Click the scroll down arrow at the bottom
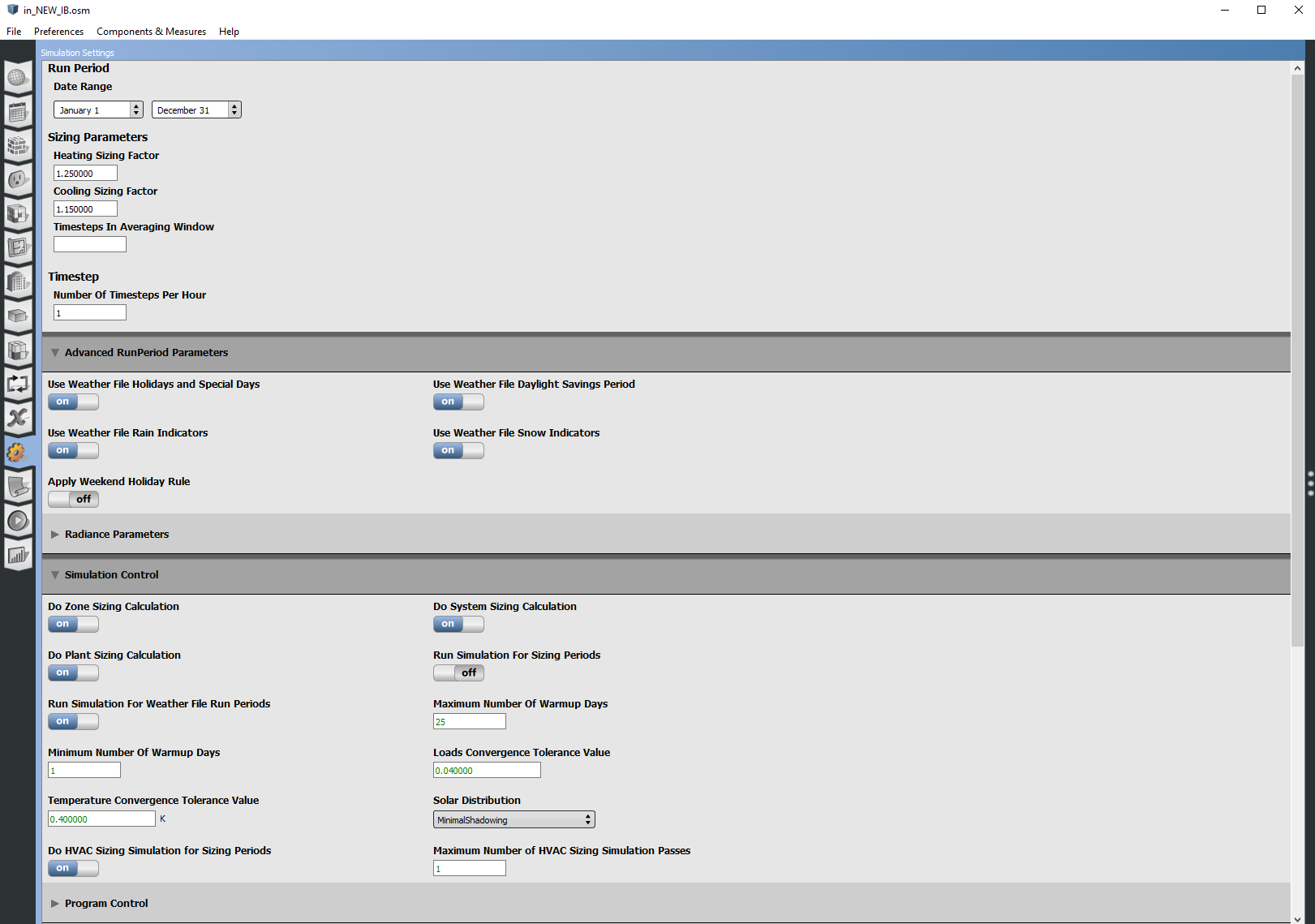The height and width of the screenshot is (924, 1315). (x=1297, y=918)
